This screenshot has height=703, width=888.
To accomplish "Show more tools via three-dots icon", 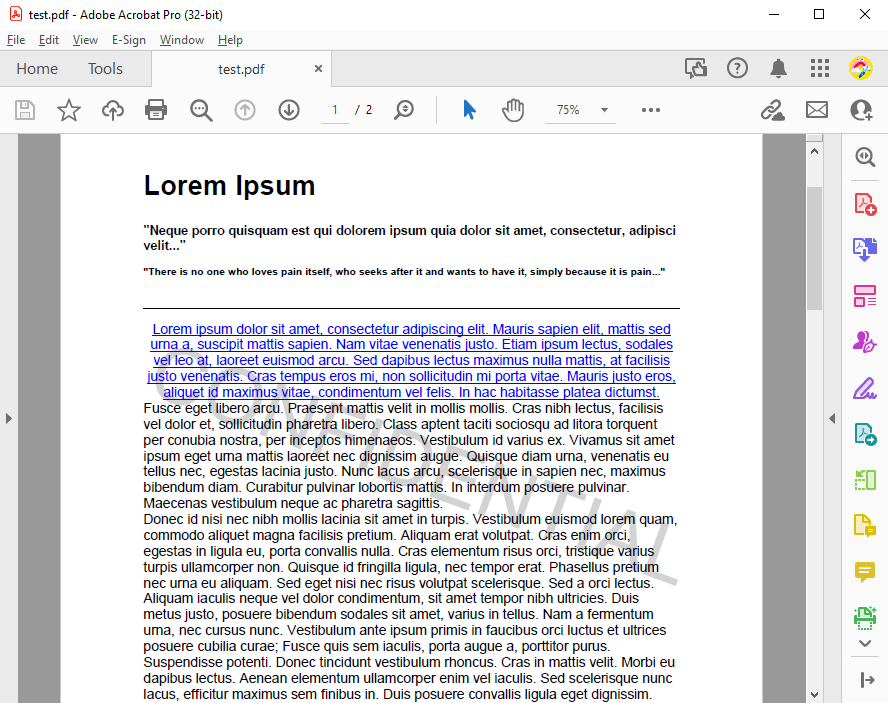I will tap(651, 110).
